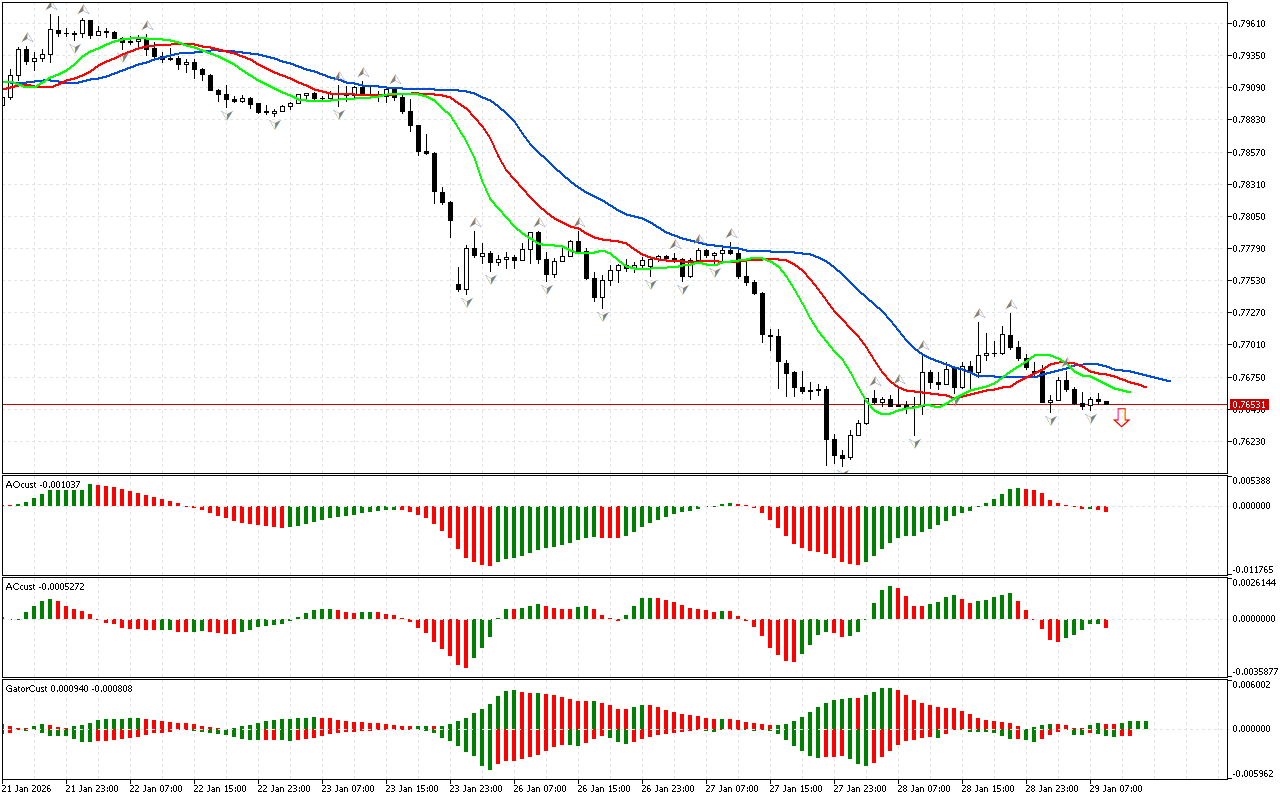This screenshot has width=1280, height=800.
Task: Click the last red AOcust histogram bar
Action: click(x=1106, y=509)
